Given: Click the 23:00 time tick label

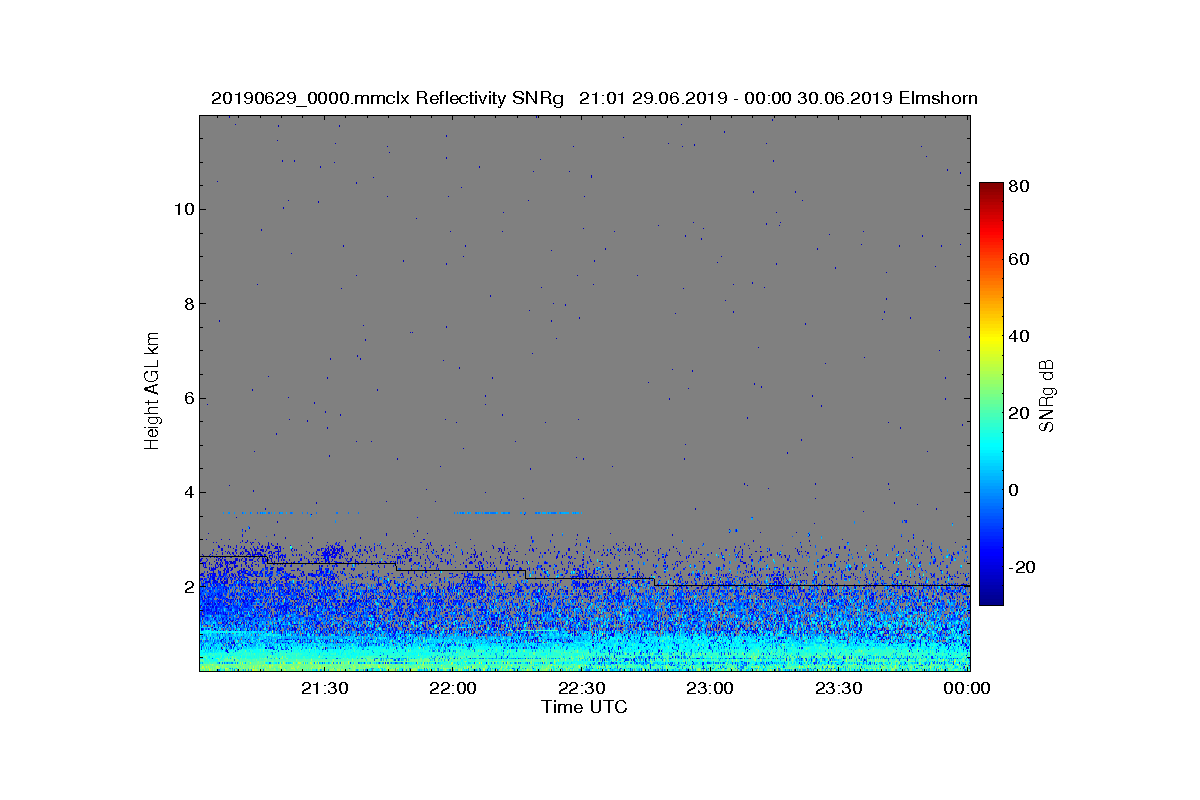Looking at the screenshot, I should coord(710,688).
